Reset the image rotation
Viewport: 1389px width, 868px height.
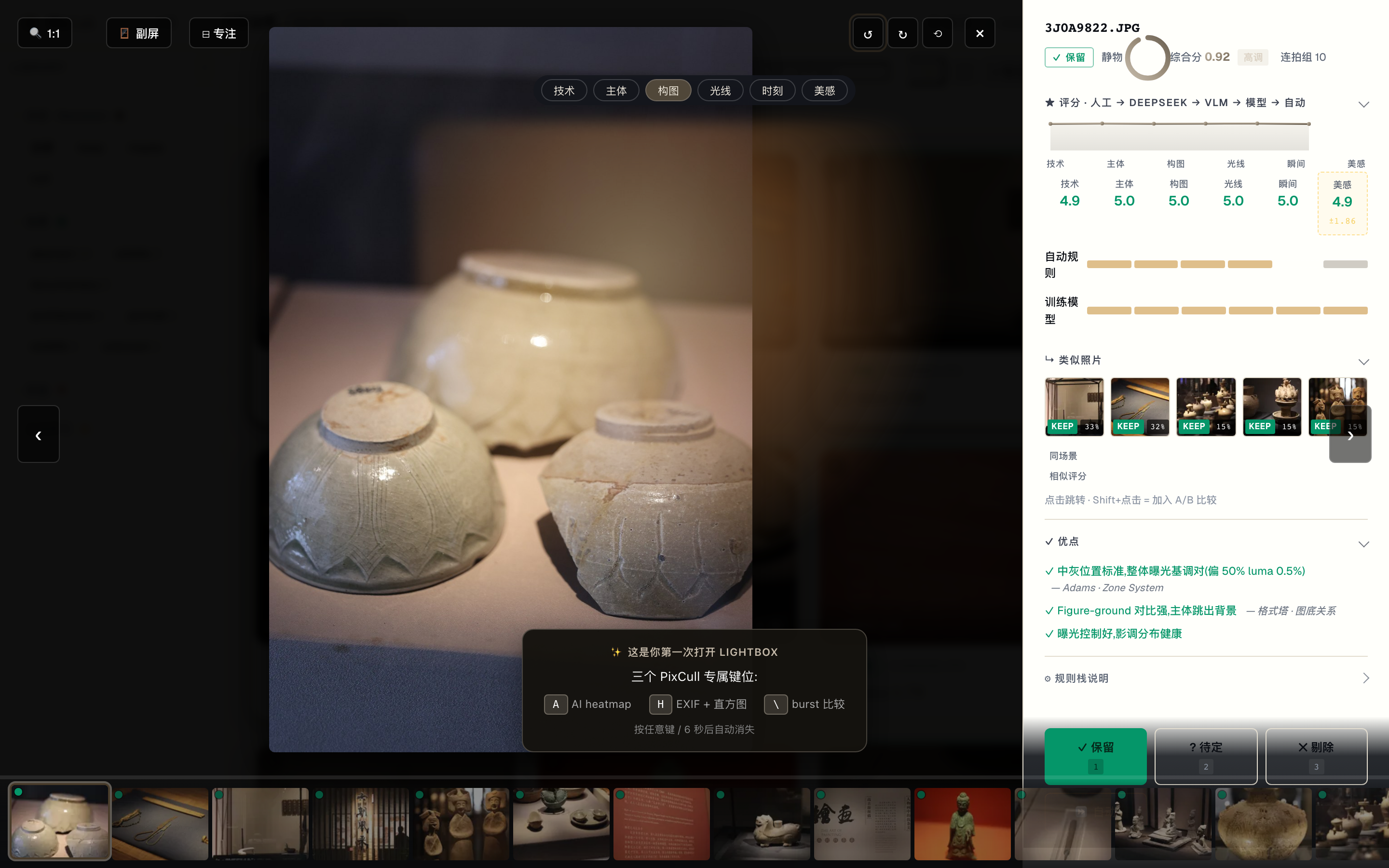click(x=937, y=33)
